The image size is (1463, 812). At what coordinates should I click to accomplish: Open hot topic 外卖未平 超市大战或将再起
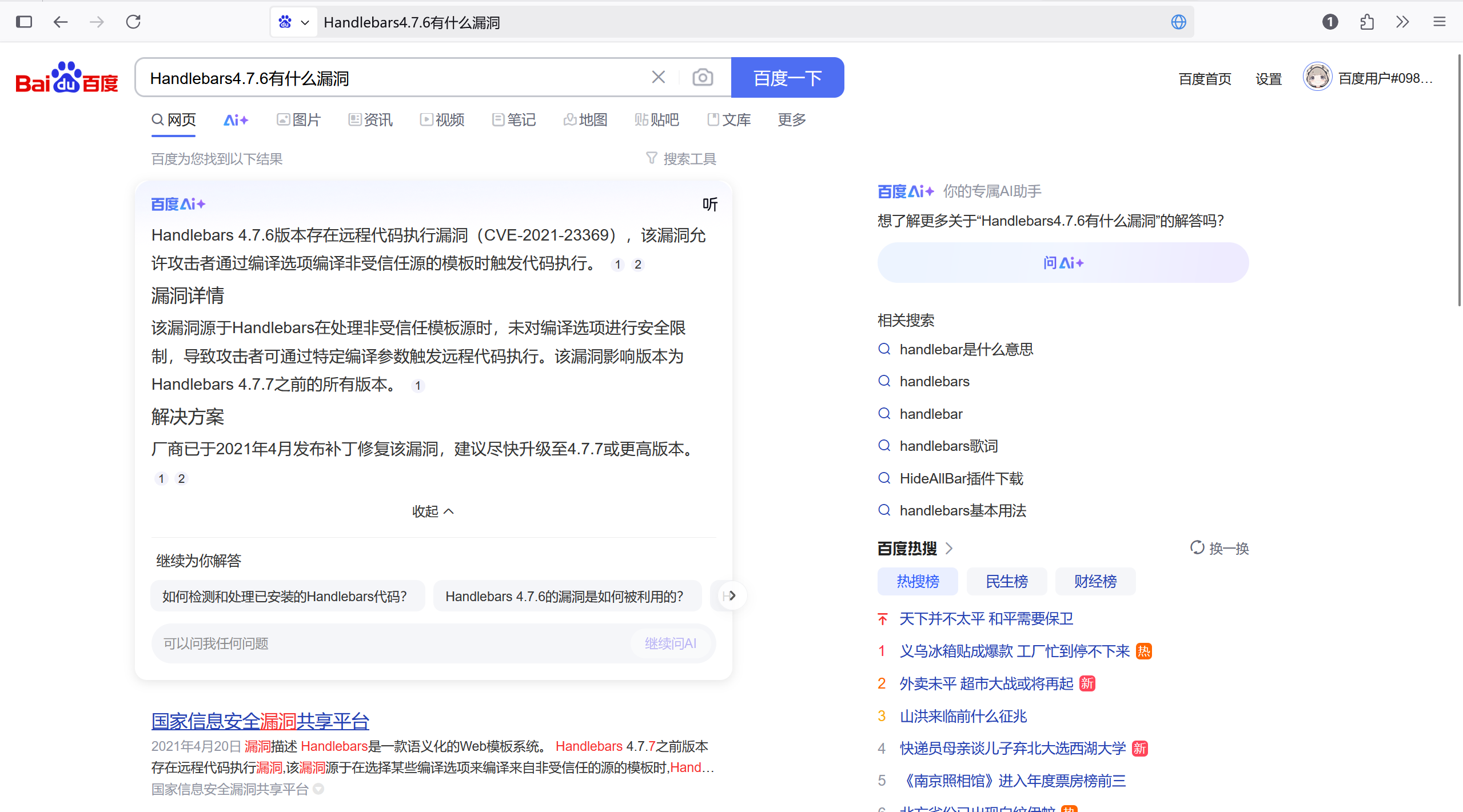pos(986,684)
